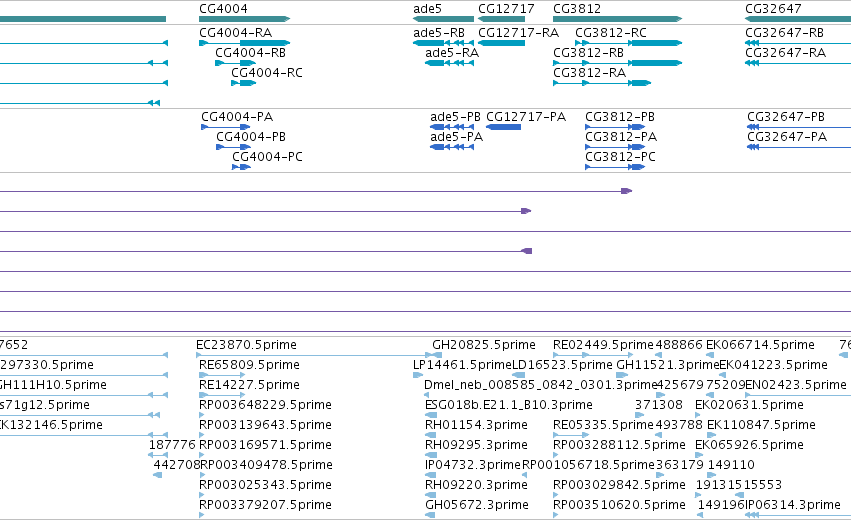Select EST EN02423.5prime
Image resolution: width=851 pixels, height=520 pixels.
(796, 385)
